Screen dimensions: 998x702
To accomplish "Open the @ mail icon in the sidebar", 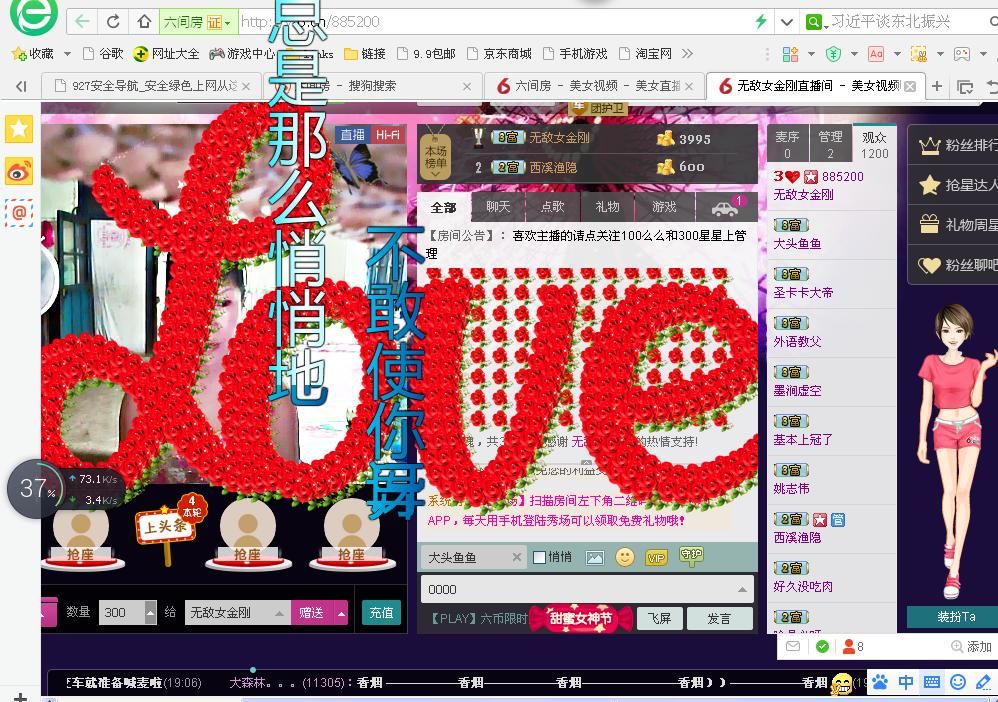I will coord(19,213).
